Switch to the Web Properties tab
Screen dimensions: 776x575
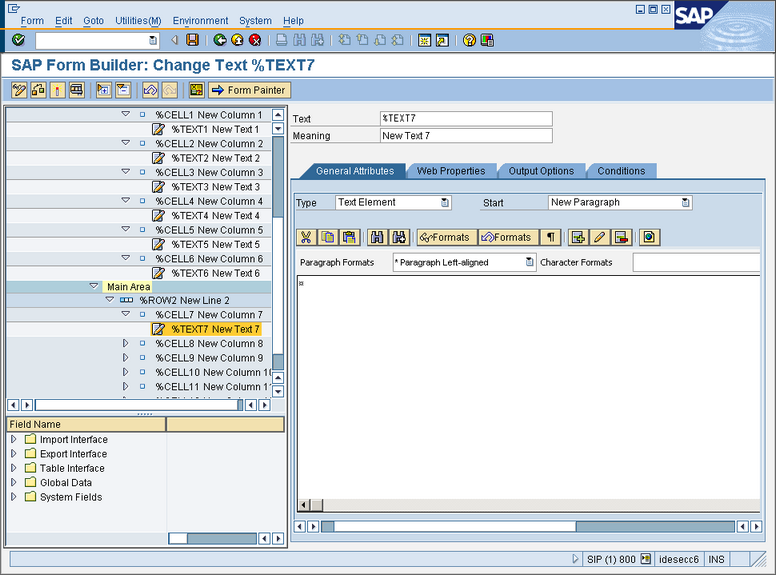451,171
